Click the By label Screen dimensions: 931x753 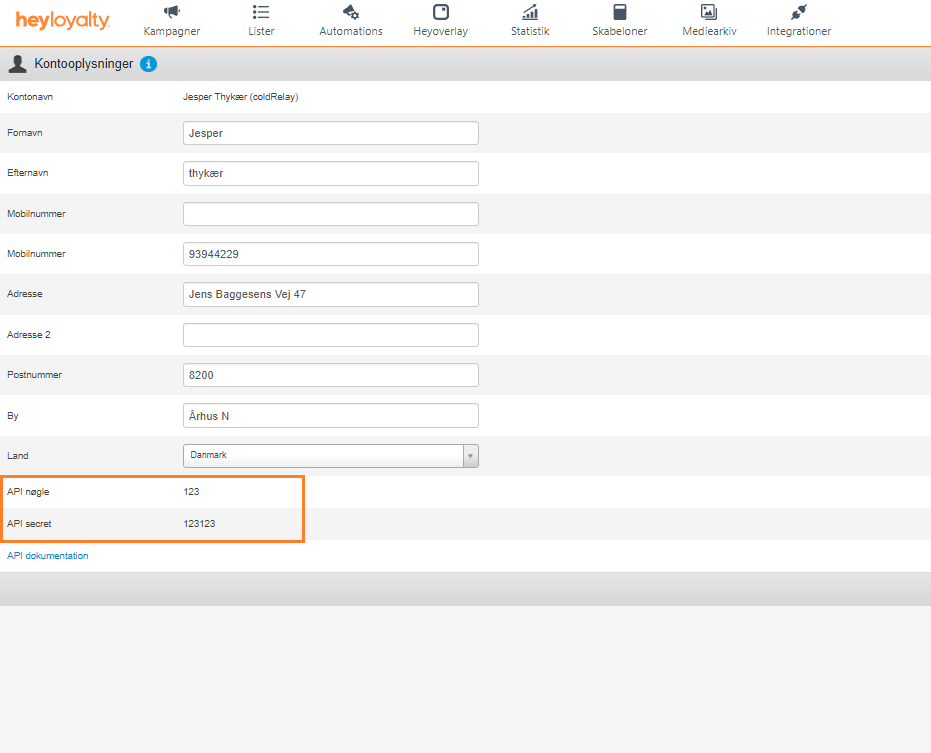click(12, 416)
